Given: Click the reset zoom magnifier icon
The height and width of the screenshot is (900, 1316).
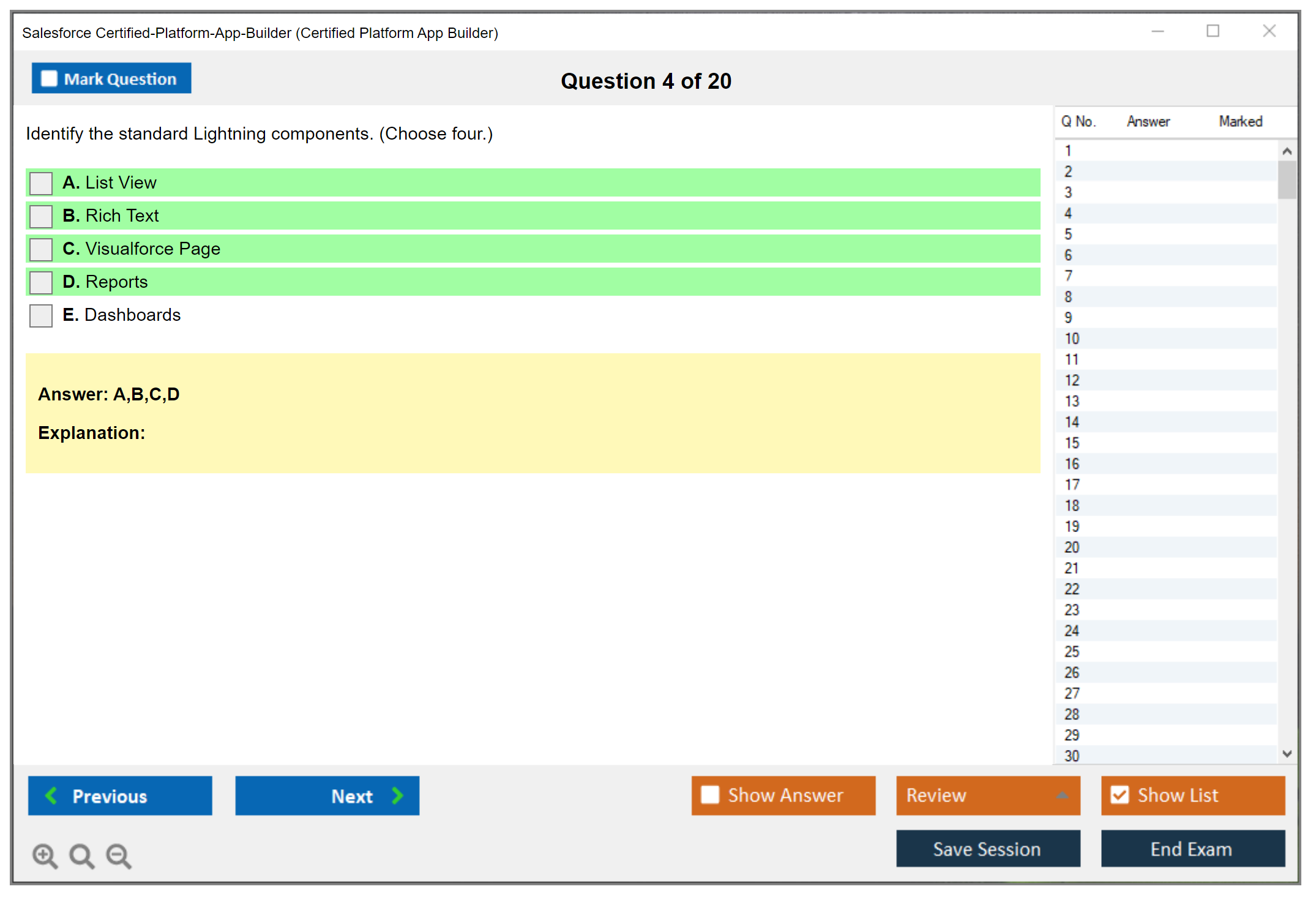Looking at the screenshot, I should (81, 855).
